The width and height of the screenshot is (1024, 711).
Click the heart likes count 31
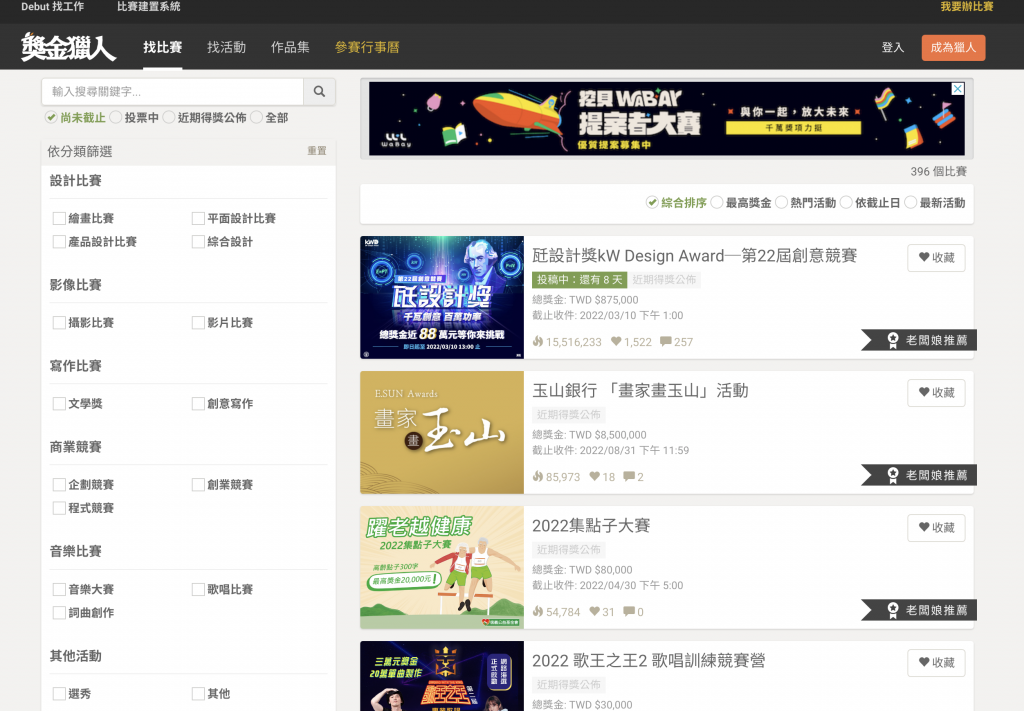[x=602, y=612]
